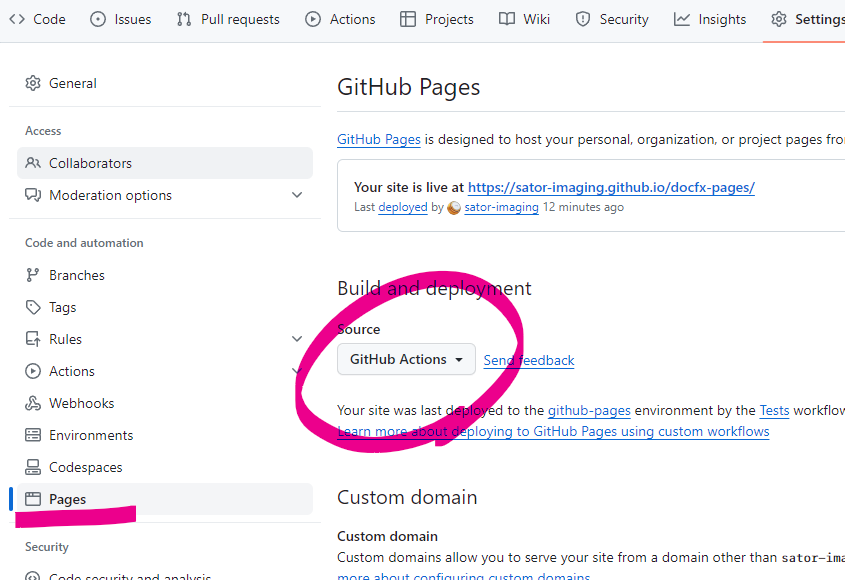Click the play icon of the top Actions tab
Image resolution: width=845 pixels, height=580 pixels.
(313, 19)
